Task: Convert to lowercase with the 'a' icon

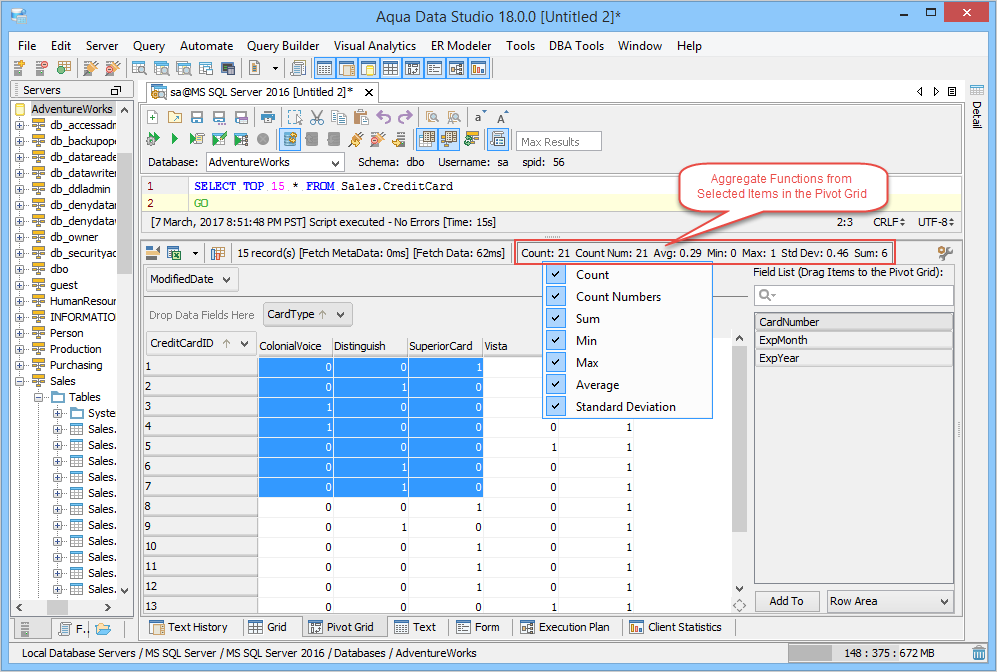Action: point(479,118)
